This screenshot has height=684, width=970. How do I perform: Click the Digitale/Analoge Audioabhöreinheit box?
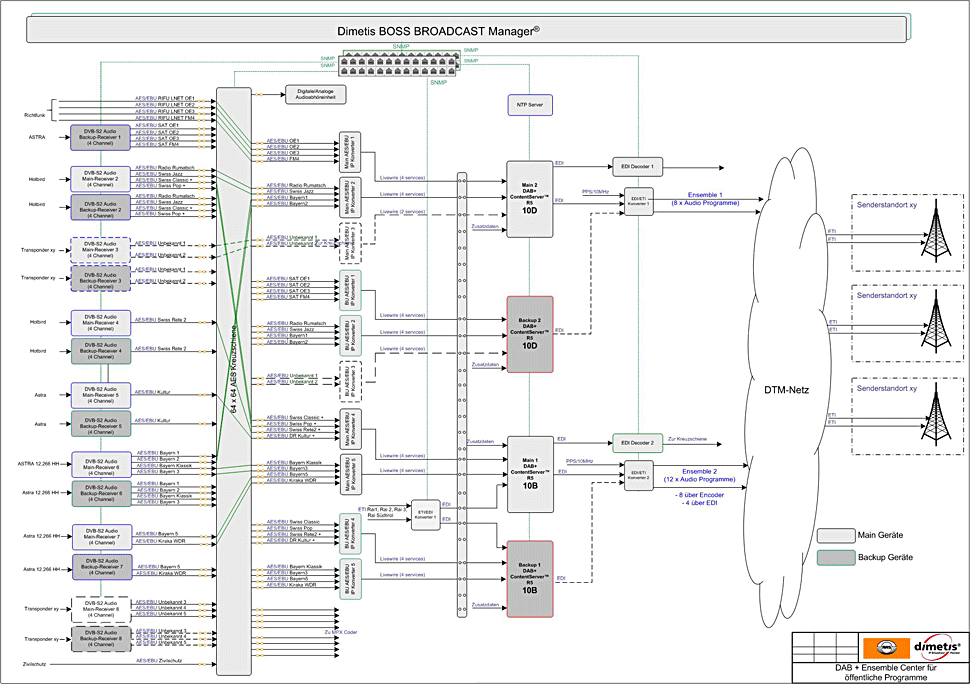tap(315, 94)
